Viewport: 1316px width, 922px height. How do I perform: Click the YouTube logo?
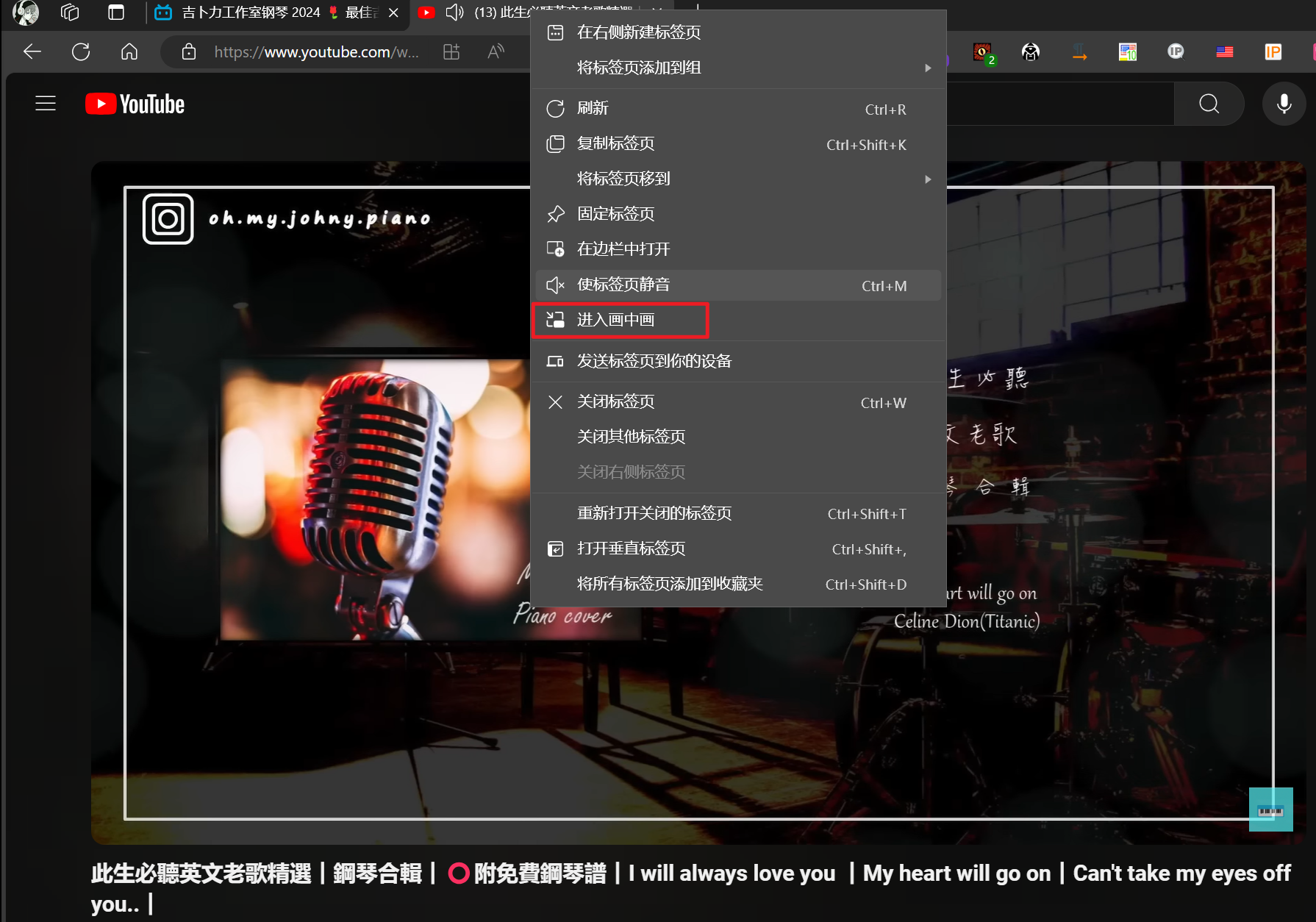coord(135,104)
